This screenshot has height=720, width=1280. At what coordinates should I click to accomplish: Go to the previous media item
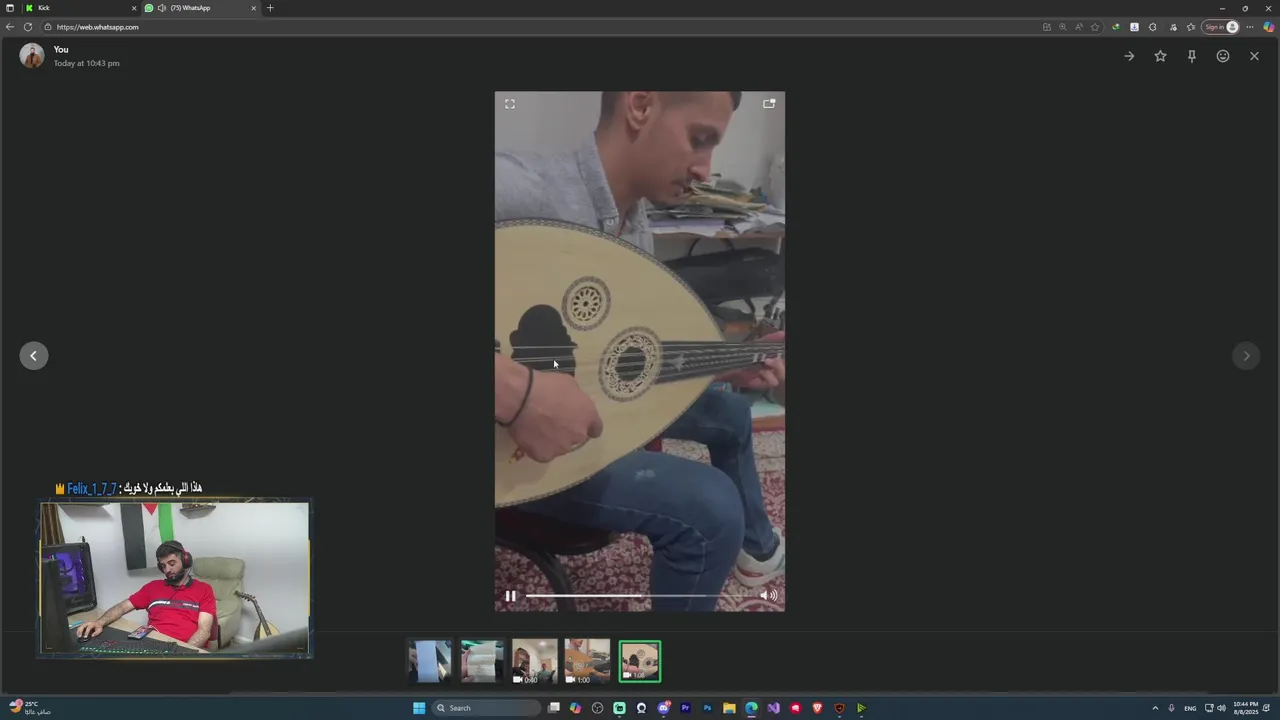[33, 355]
